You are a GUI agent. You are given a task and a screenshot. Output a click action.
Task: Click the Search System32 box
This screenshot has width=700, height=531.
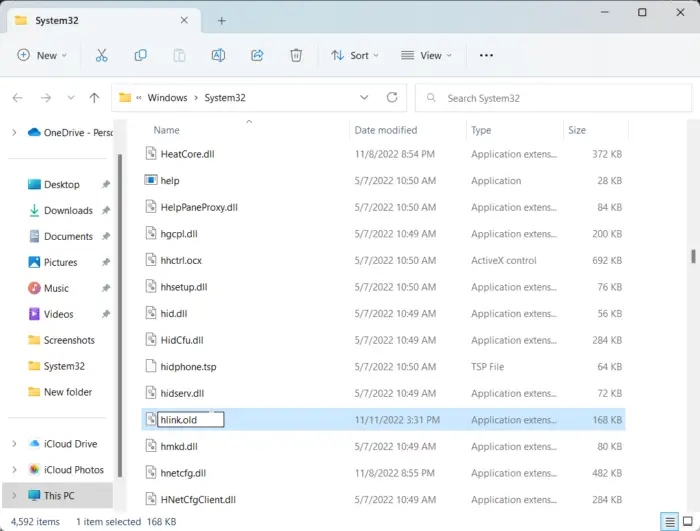[x=550, y=98]
